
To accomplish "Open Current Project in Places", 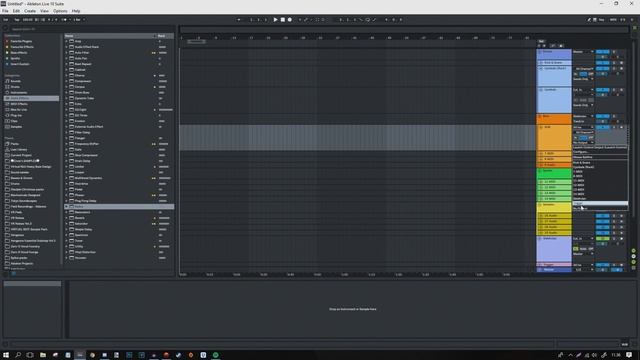I will (x=21, y=156).
